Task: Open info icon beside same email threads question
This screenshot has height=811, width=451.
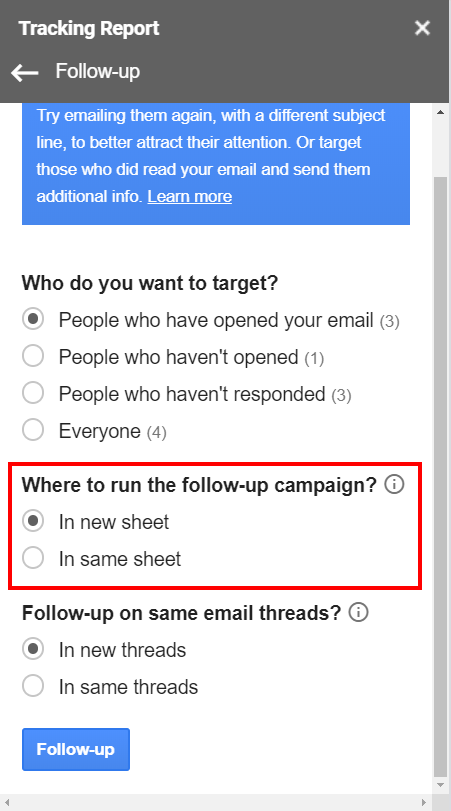Action: (x=358, y=612)
